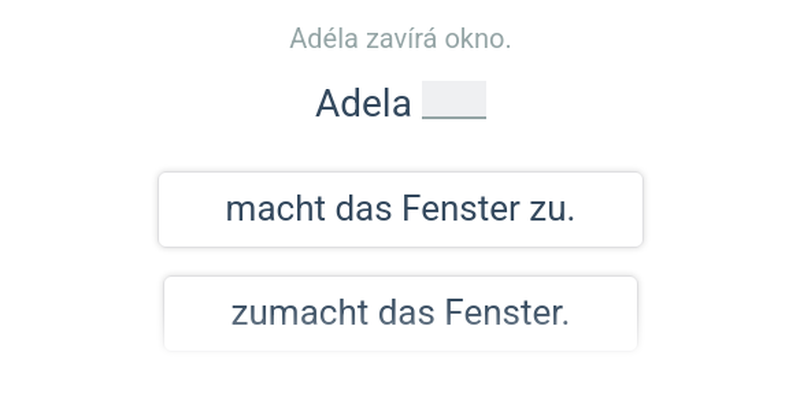The height and width of the screenshot is (400, 800).
Task: Click the empty blank after "Adela"
Action: [x=454, y=101]
